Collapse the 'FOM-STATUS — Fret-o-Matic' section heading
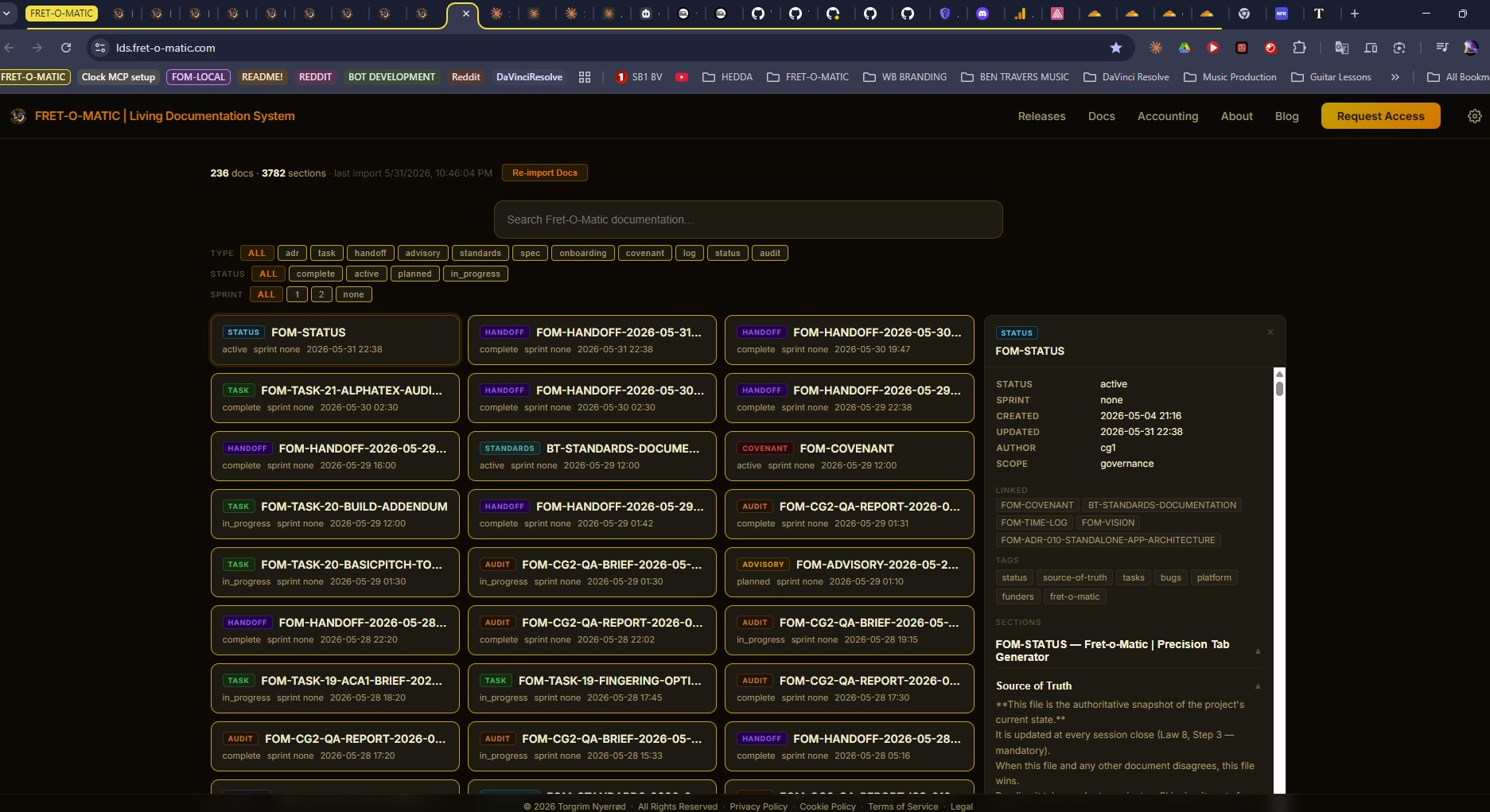Viewport: 1490px width, 812px height. pyautogui.click(x=1129, y=651)
